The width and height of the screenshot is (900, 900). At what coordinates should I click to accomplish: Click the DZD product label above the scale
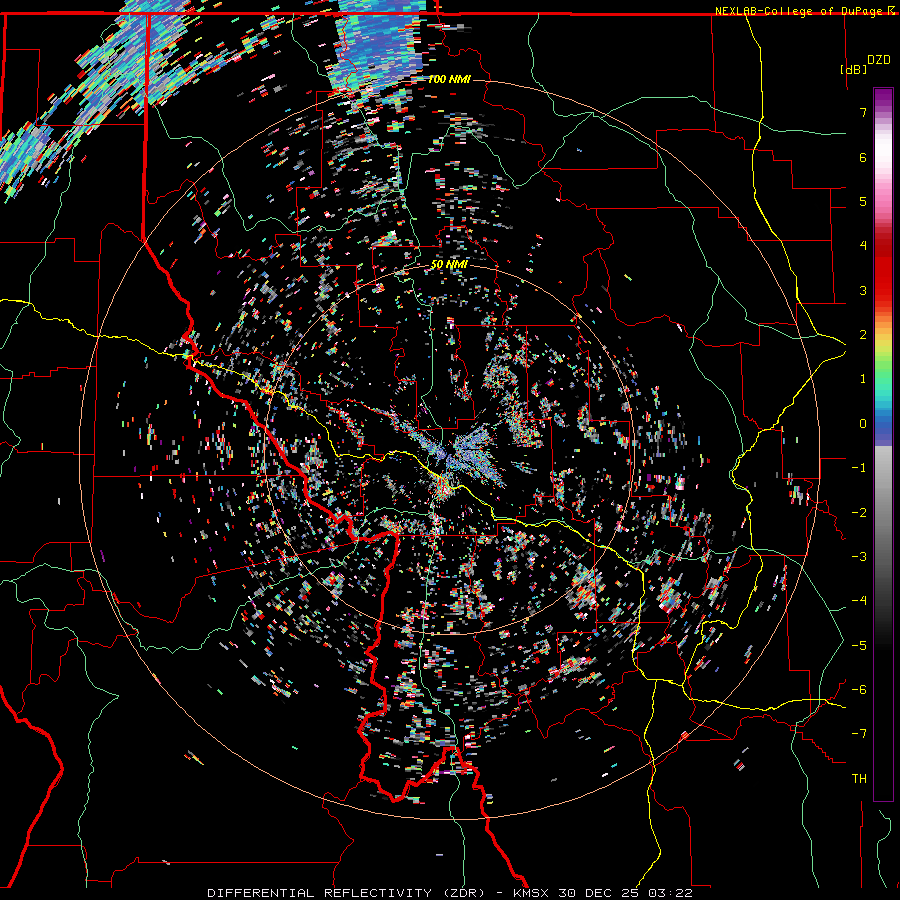[878, 60]
